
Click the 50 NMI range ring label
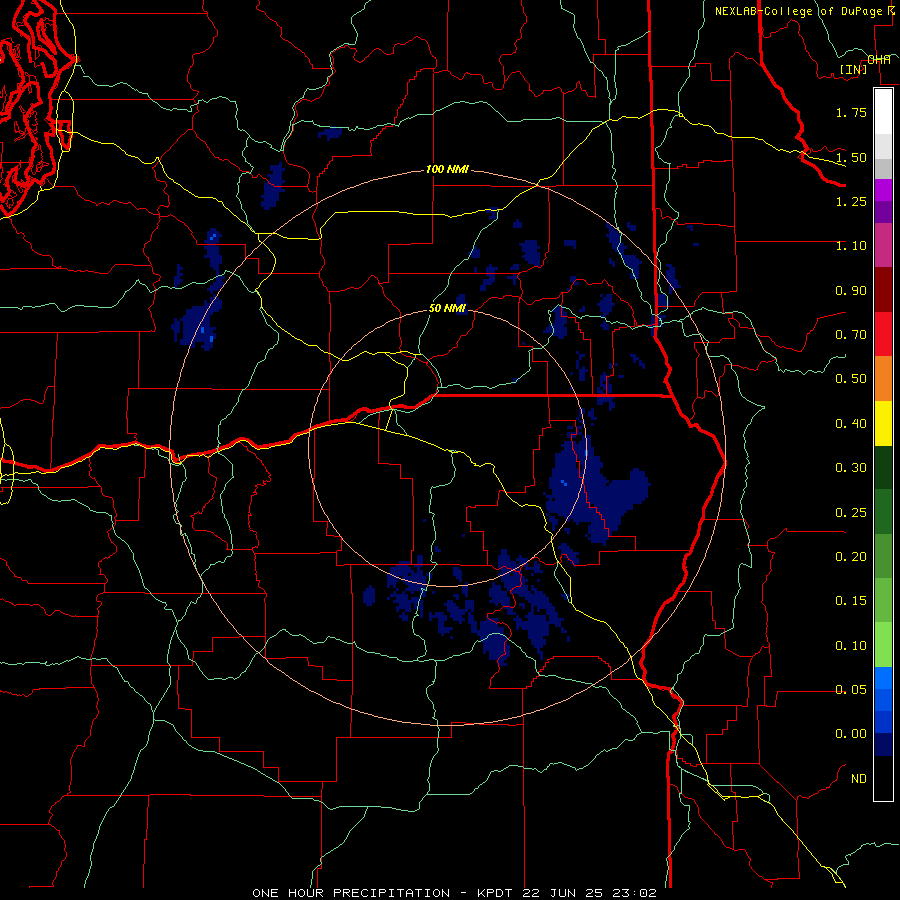(447, 308)
